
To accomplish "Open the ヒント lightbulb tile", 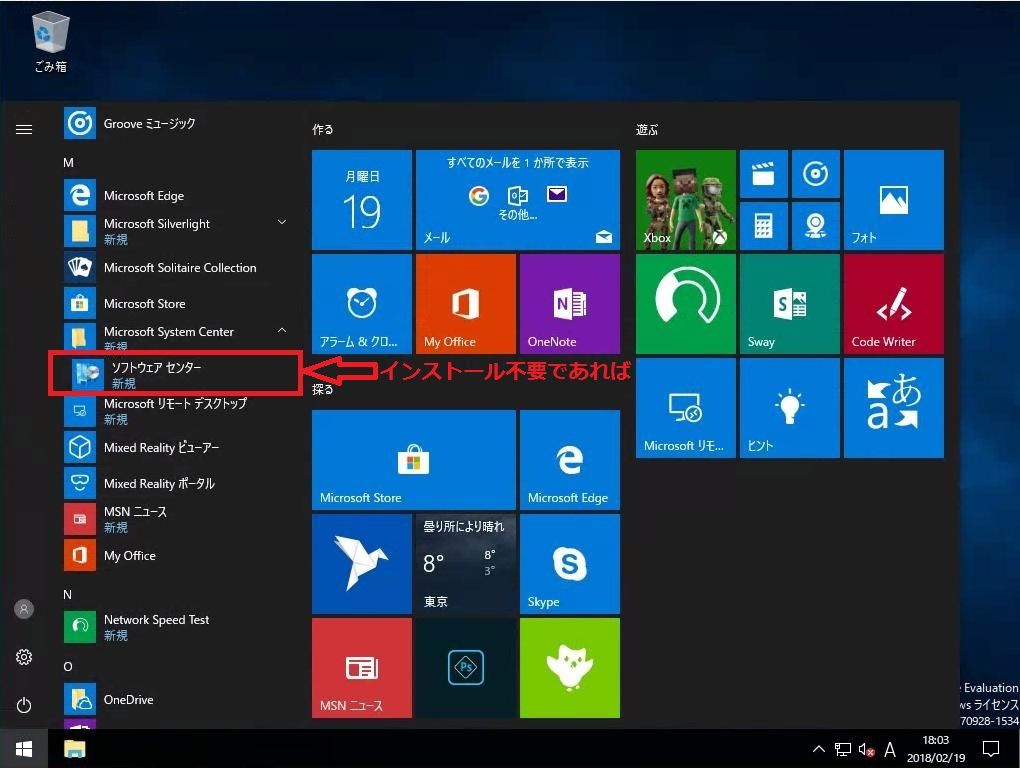I will (x=790, y=408).
